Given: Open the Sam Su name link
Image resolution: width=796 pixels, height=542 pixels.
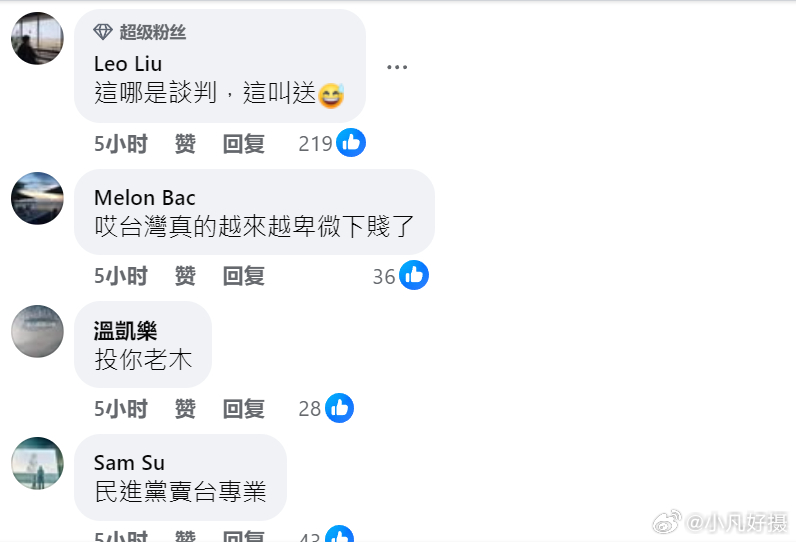Looking at the screenshot, I should [x=129, y=463].
